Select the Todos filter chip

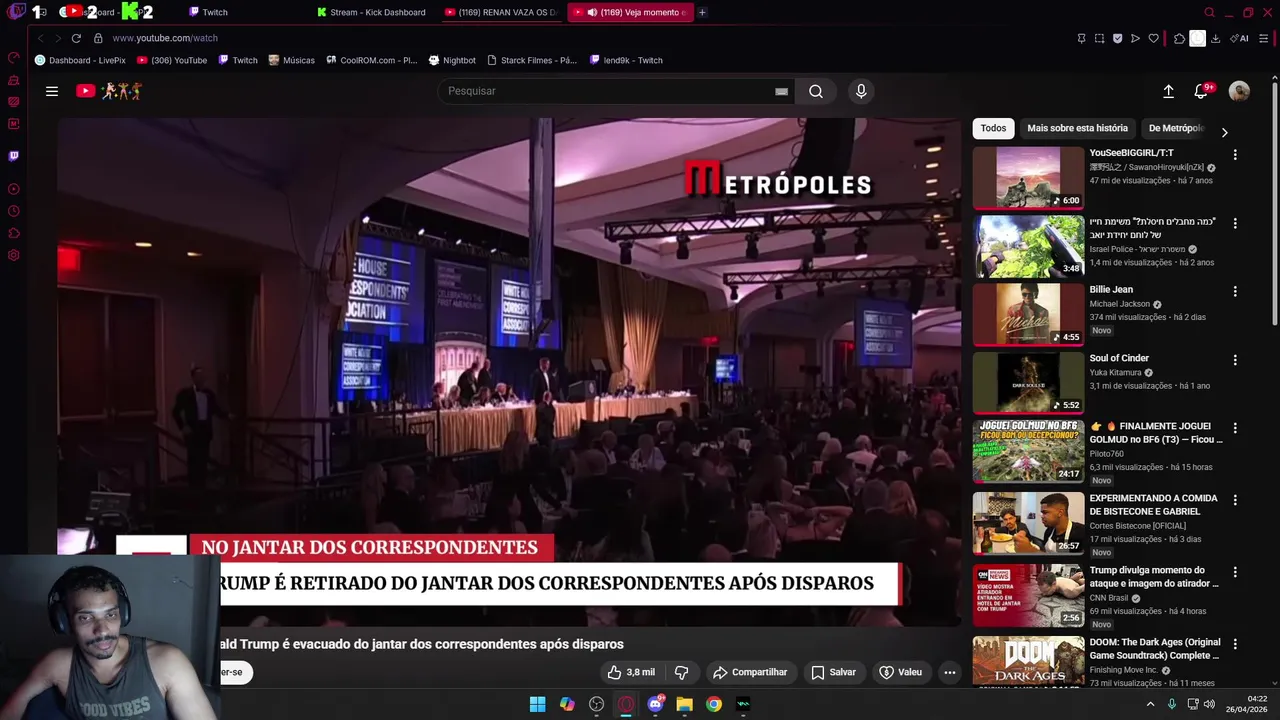coord(993,128)
